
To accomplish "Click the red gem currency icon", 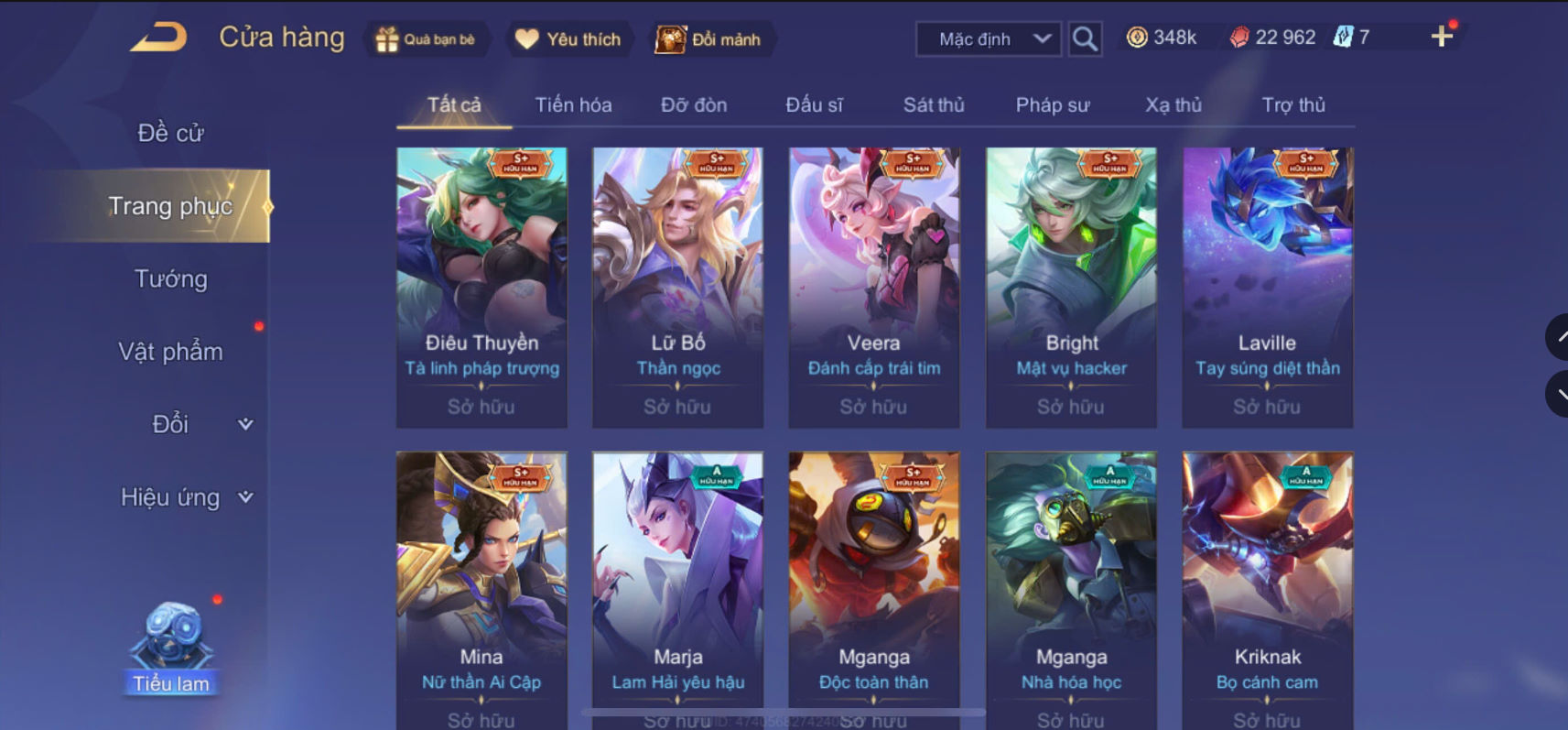I will tap(1239, 38).
